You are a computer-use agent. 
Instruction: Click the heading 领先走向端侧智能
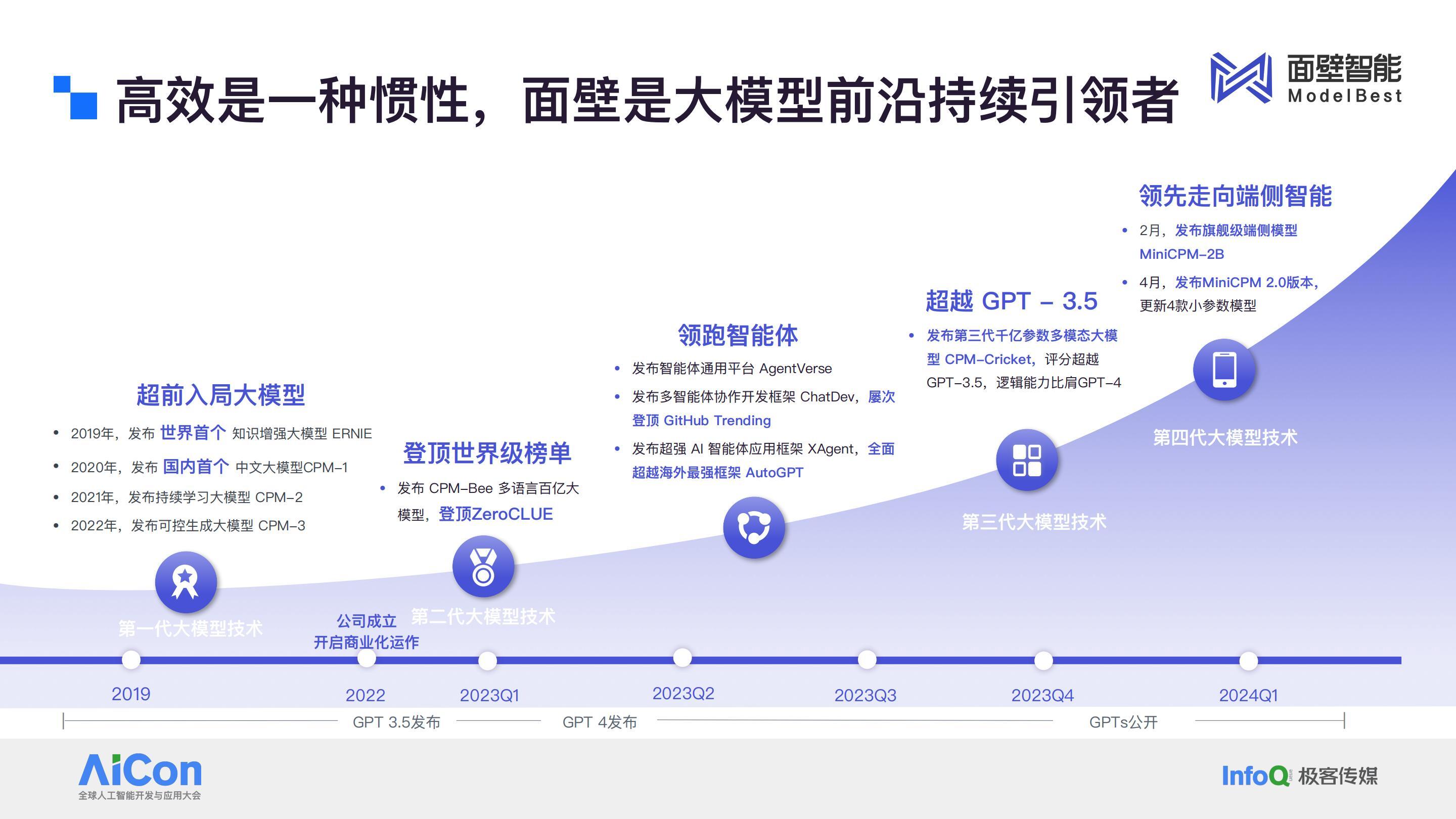(x=1235, y=196)
